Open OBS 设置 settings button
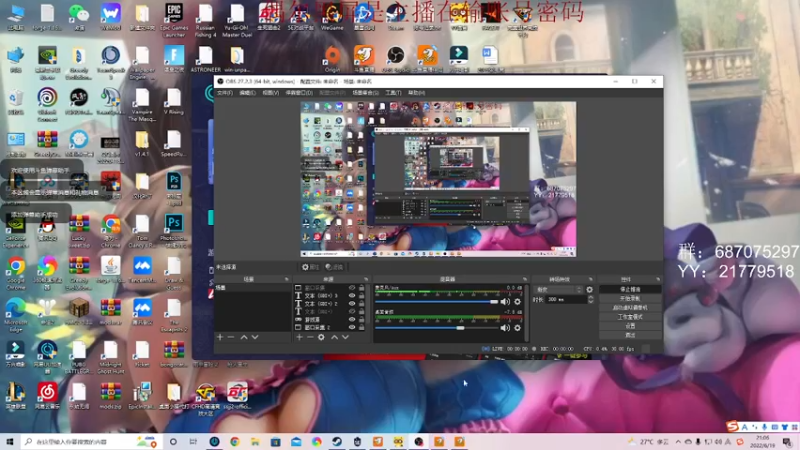Viewport: 800px width, 450px height. [630, 326]
